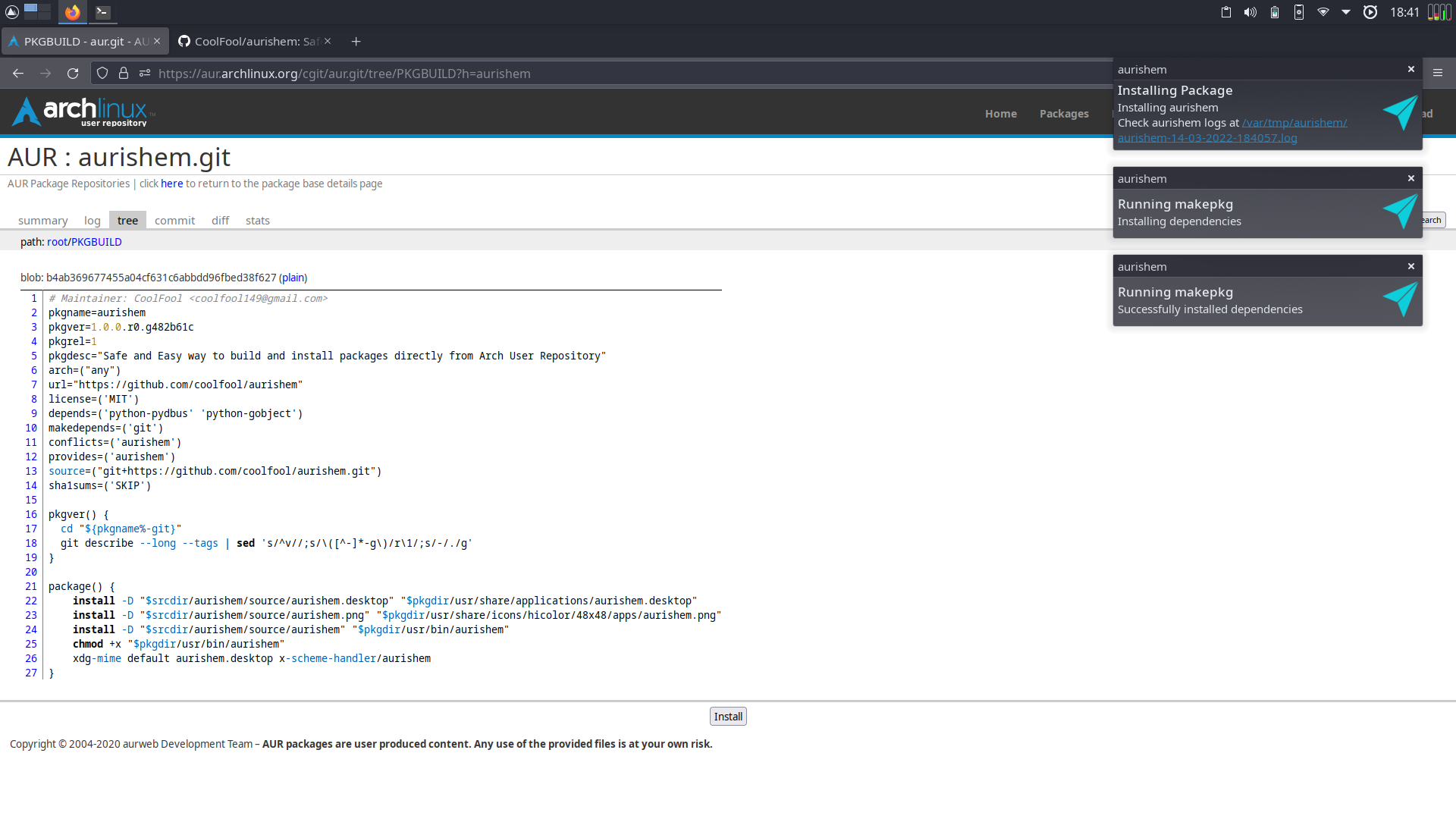Click the battery status icon in system tray
Screen dimensions: 1456x819
[1274, 11]
